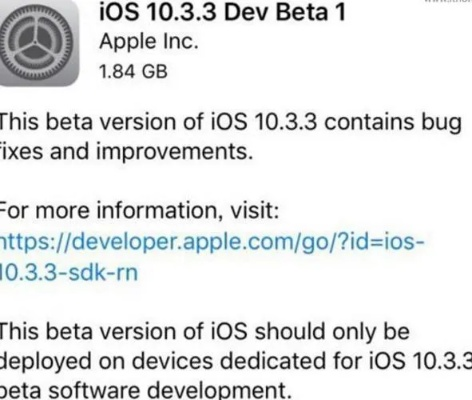This screenshot has width=472, height=400.
Task: Click the 1.84 GB download size text
Action: [x=133, y=71]
